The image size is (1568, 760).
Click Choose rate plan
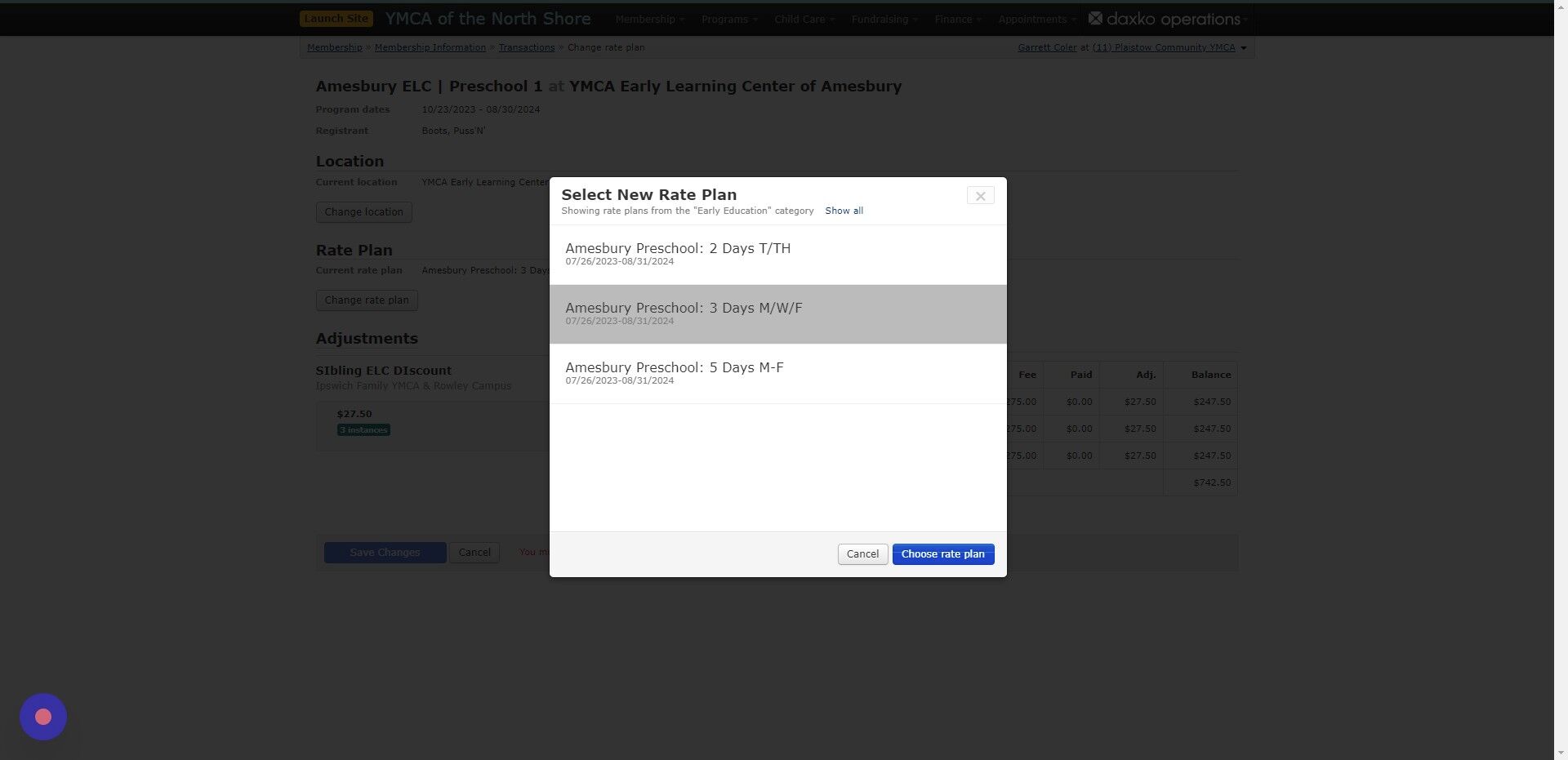[942, 553]
